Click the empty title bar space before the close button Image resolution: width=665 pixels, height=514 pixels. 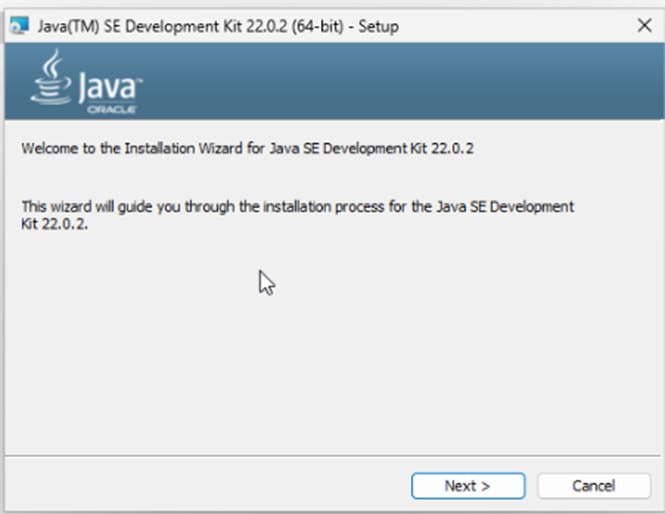[520, 27]
